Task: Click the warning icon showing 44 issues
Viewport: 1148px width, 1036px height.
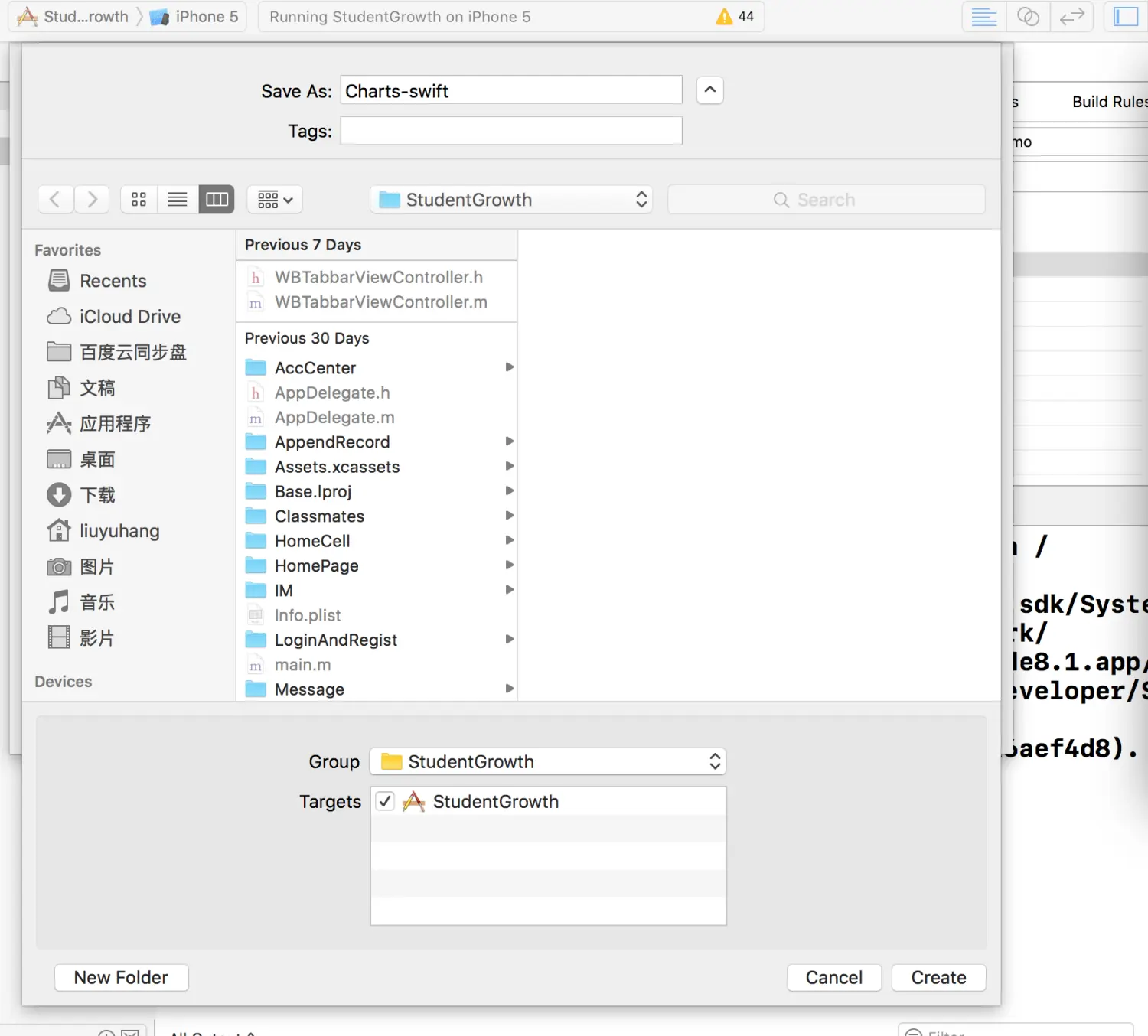Action: (x=724, y=17)
